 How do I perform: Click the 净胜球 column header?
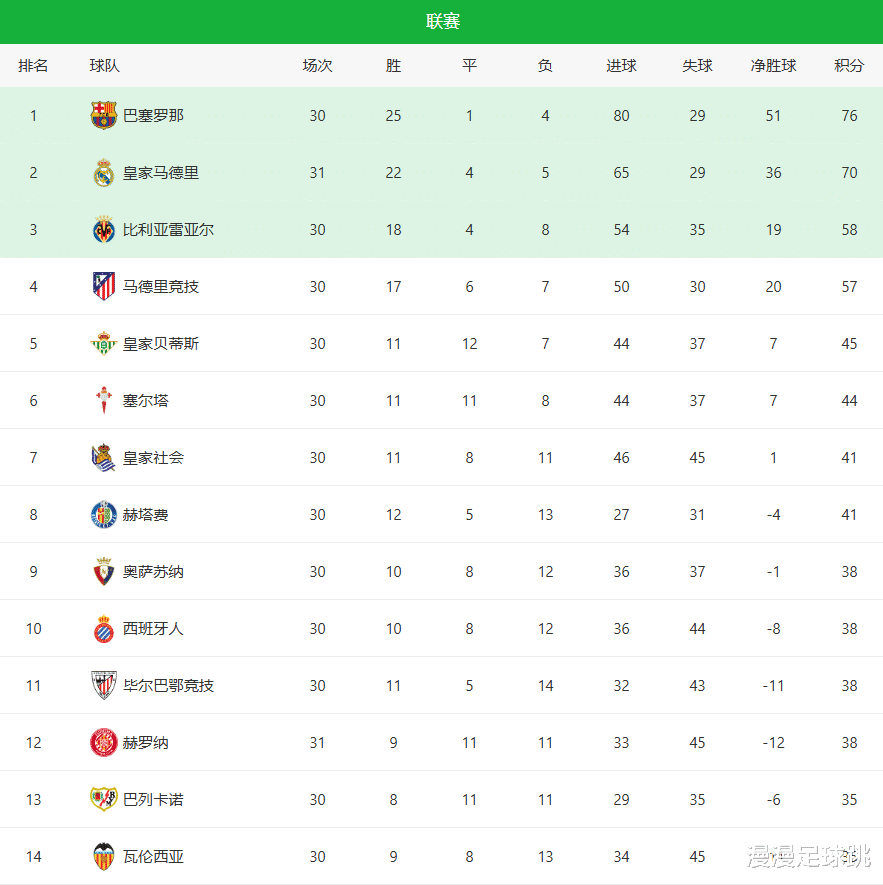(x=773, y=66)
